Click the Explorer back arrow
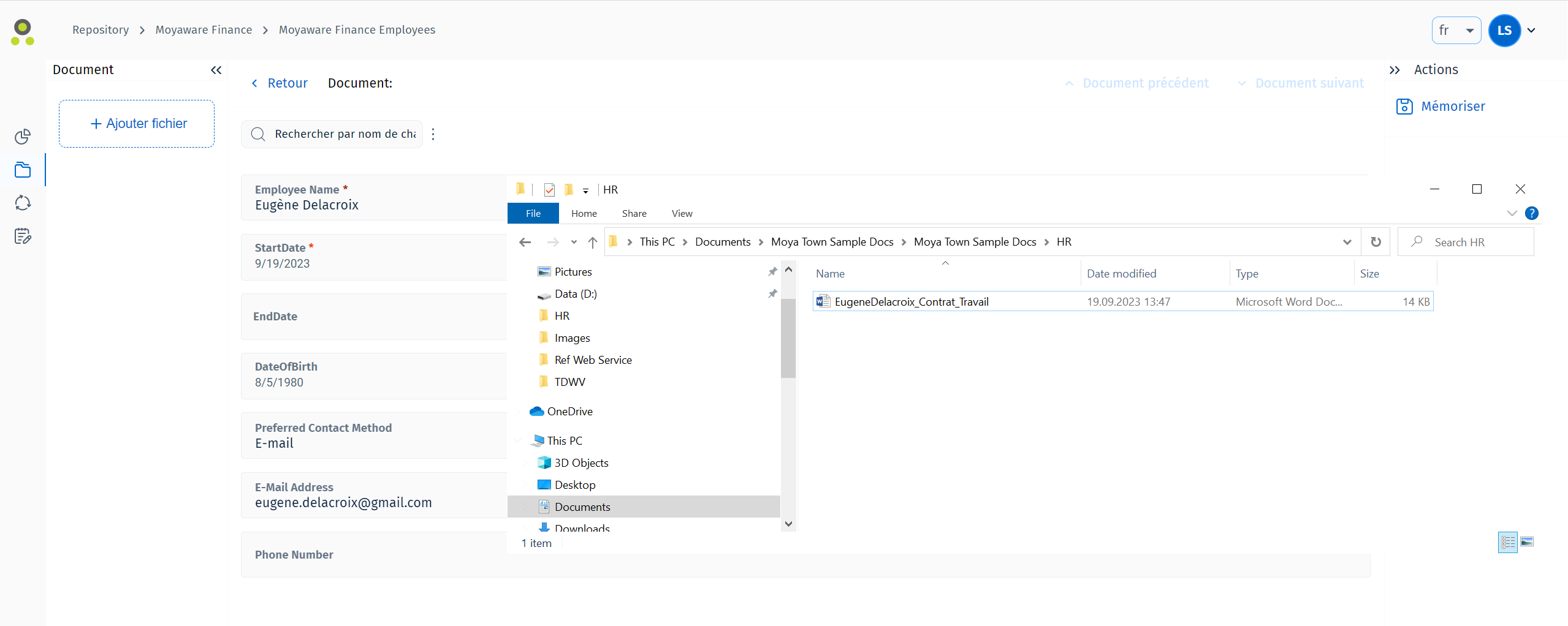 tap(525, 242)
